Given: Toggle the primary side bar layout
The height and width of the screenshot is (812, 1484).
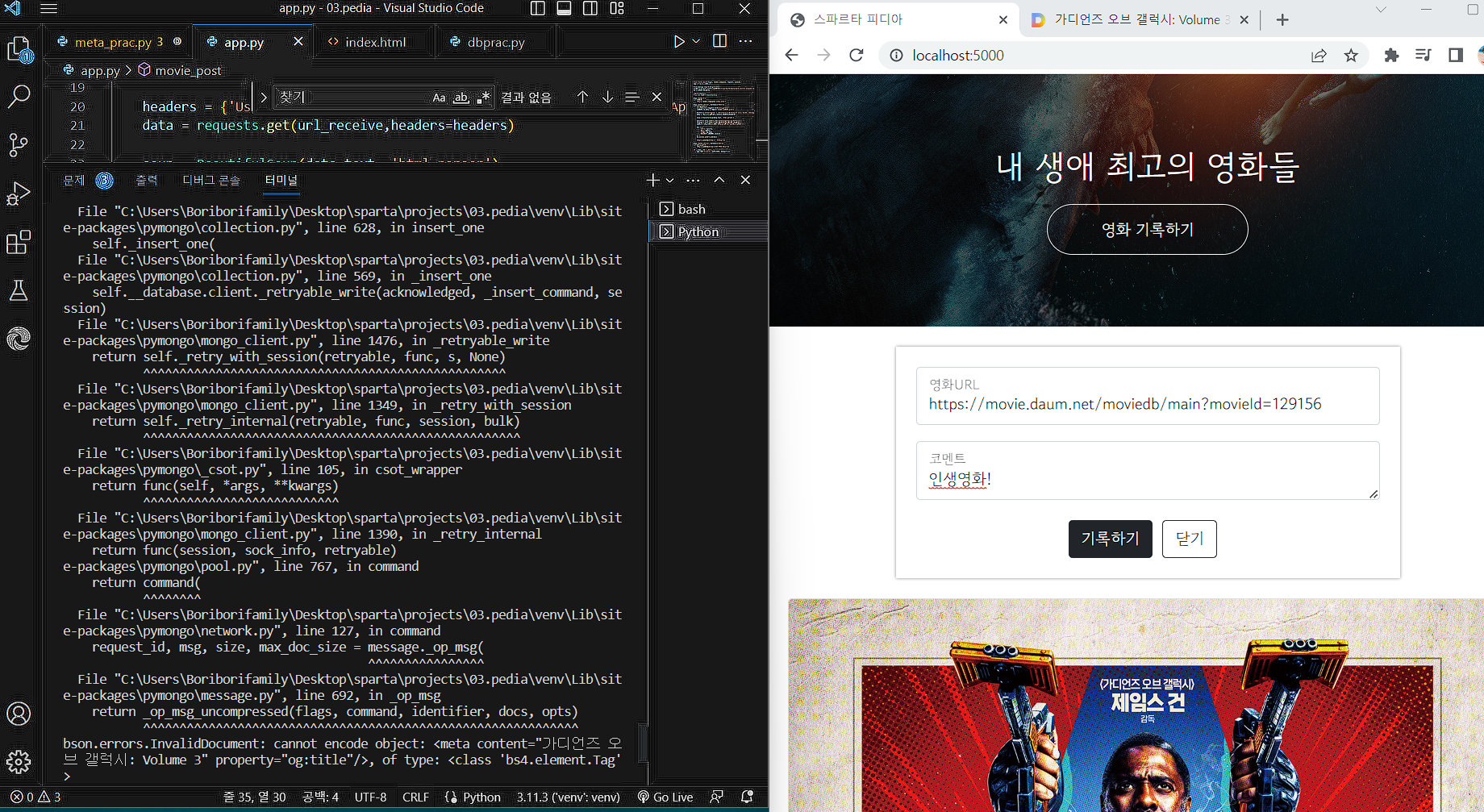Looking at the screenshot, I should pyautogui.click(x=538, y=9).
